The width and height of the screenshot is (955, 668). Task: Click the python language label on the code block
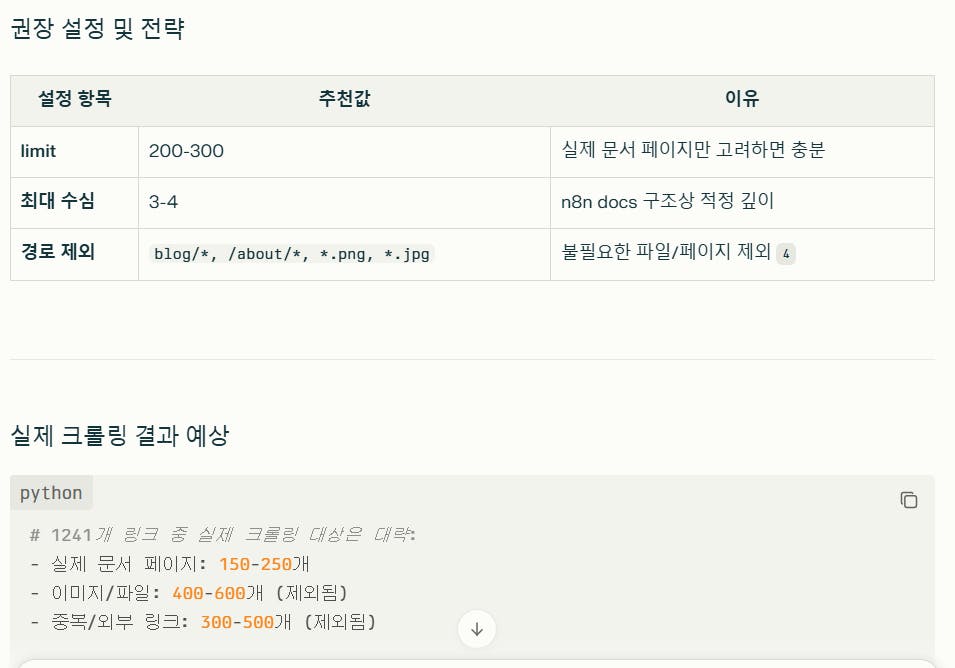51,492
